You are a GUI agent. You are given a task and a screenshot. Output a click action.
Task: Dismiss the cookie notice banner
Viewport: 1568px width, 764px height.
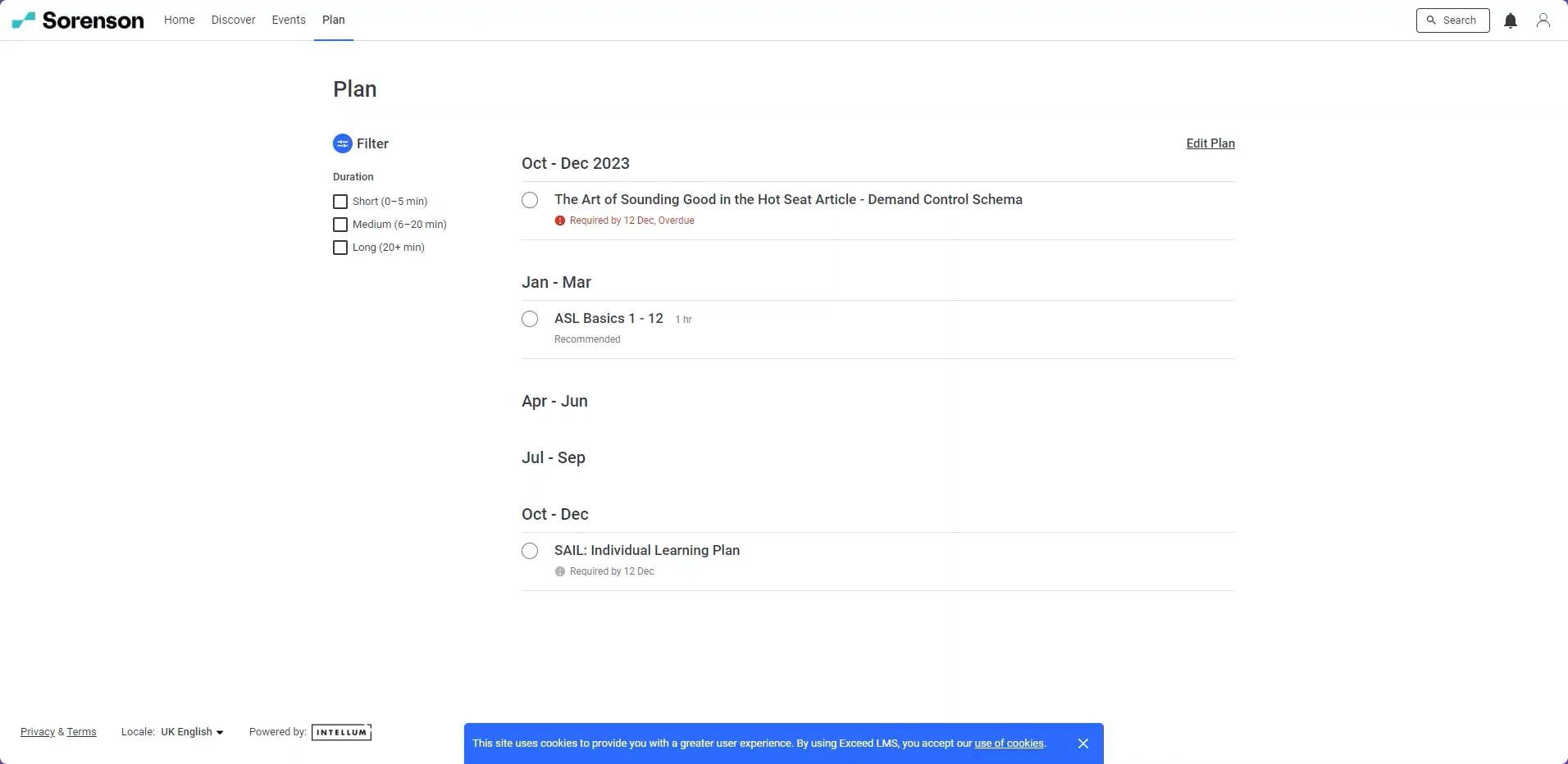click(x=1083, y=744)
